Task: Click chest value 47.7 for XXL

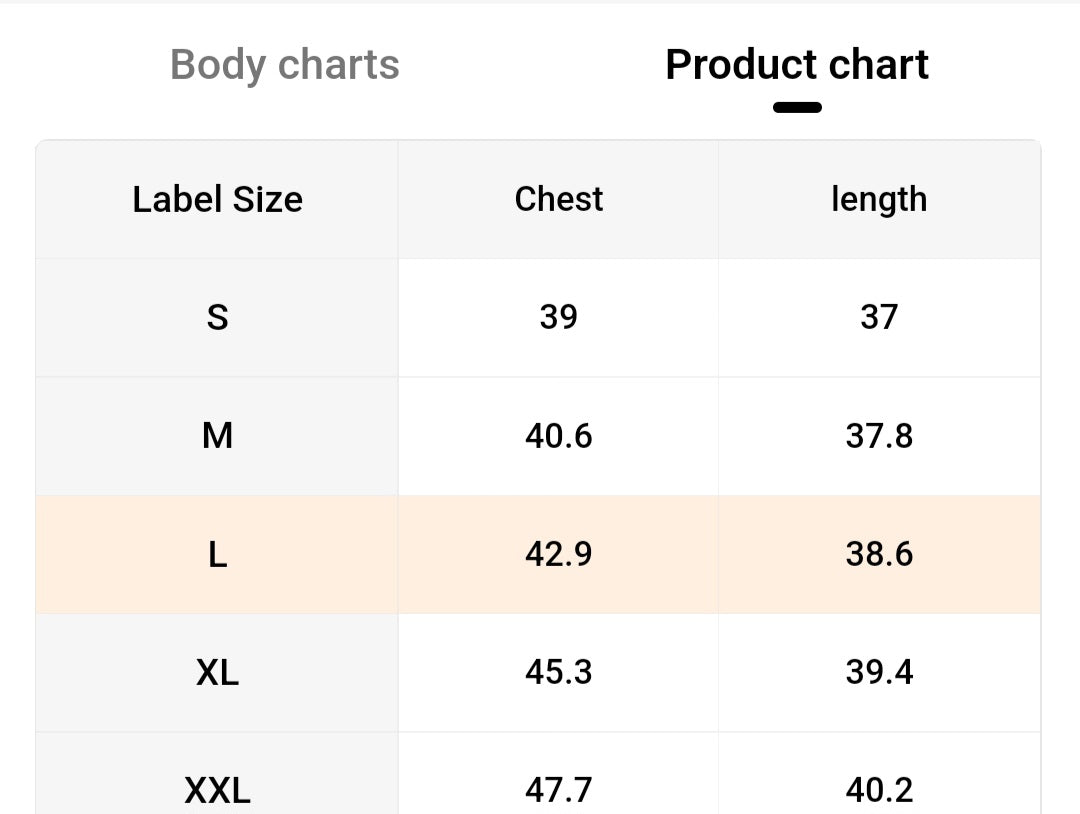Action: [559, 790]
